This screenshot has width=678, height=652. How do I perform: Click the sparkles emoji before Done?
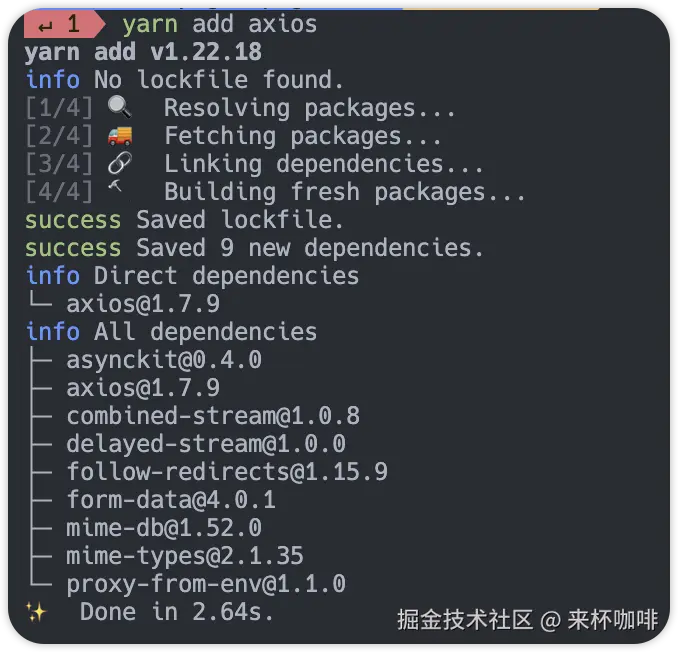tap(35, 611)
